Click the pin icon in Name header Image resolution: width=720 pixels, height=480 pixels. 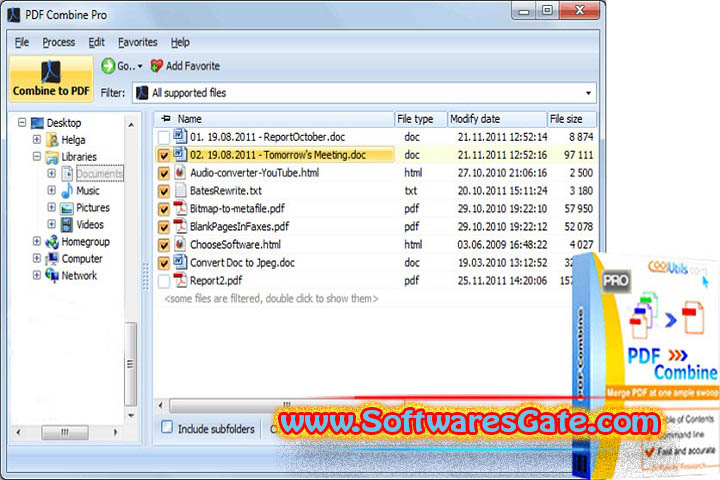coord(166,119)
